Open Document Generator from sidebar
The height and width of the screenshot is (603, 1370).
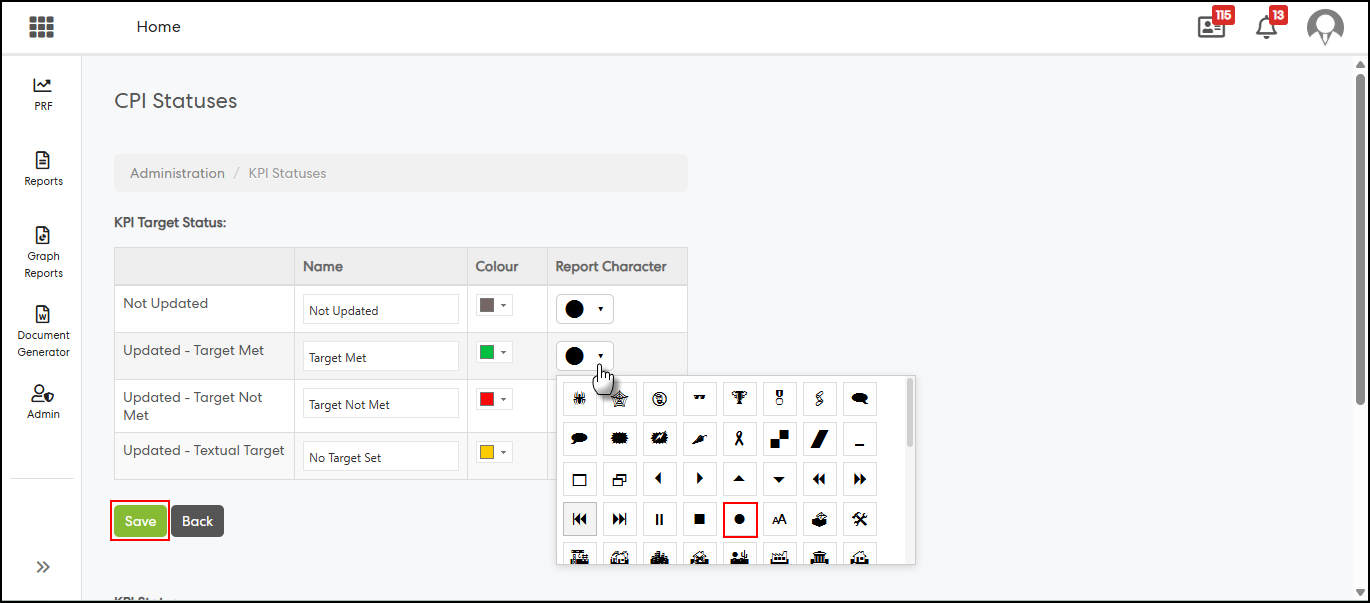tap(43, 331)
